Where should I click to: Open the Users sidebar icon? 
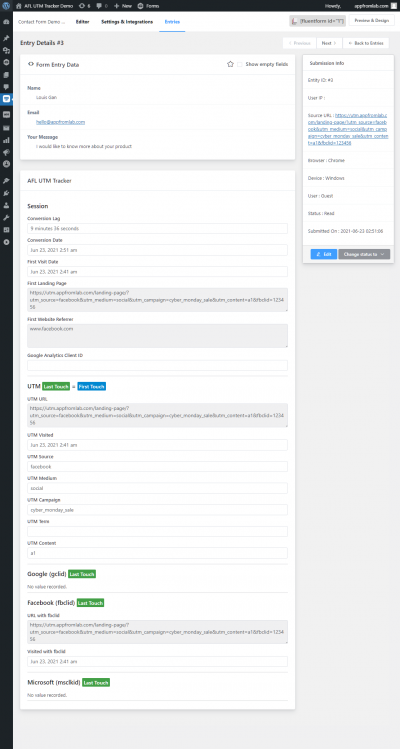point(6,205)
